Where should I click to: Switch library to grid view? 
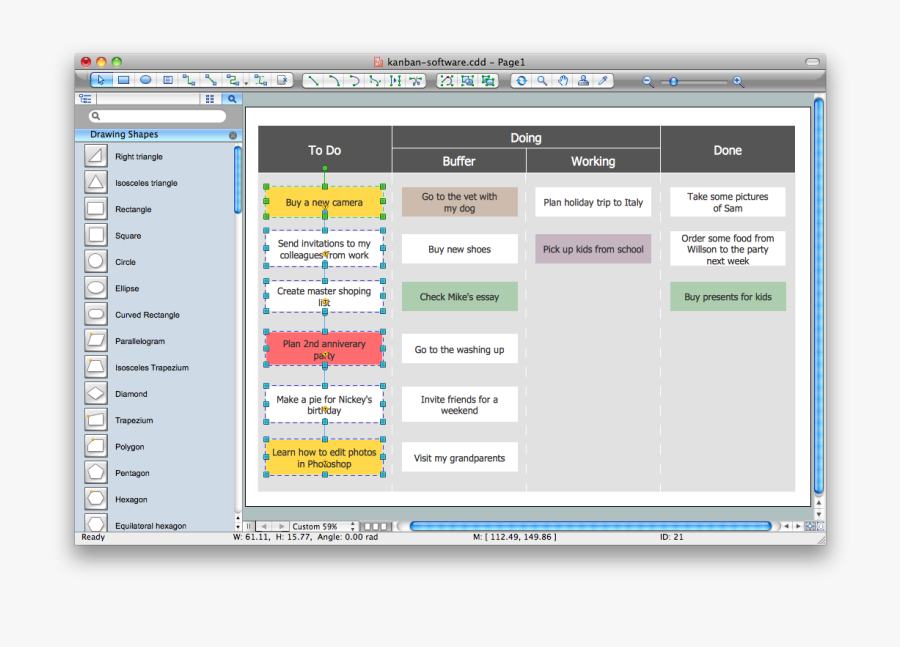210,99
